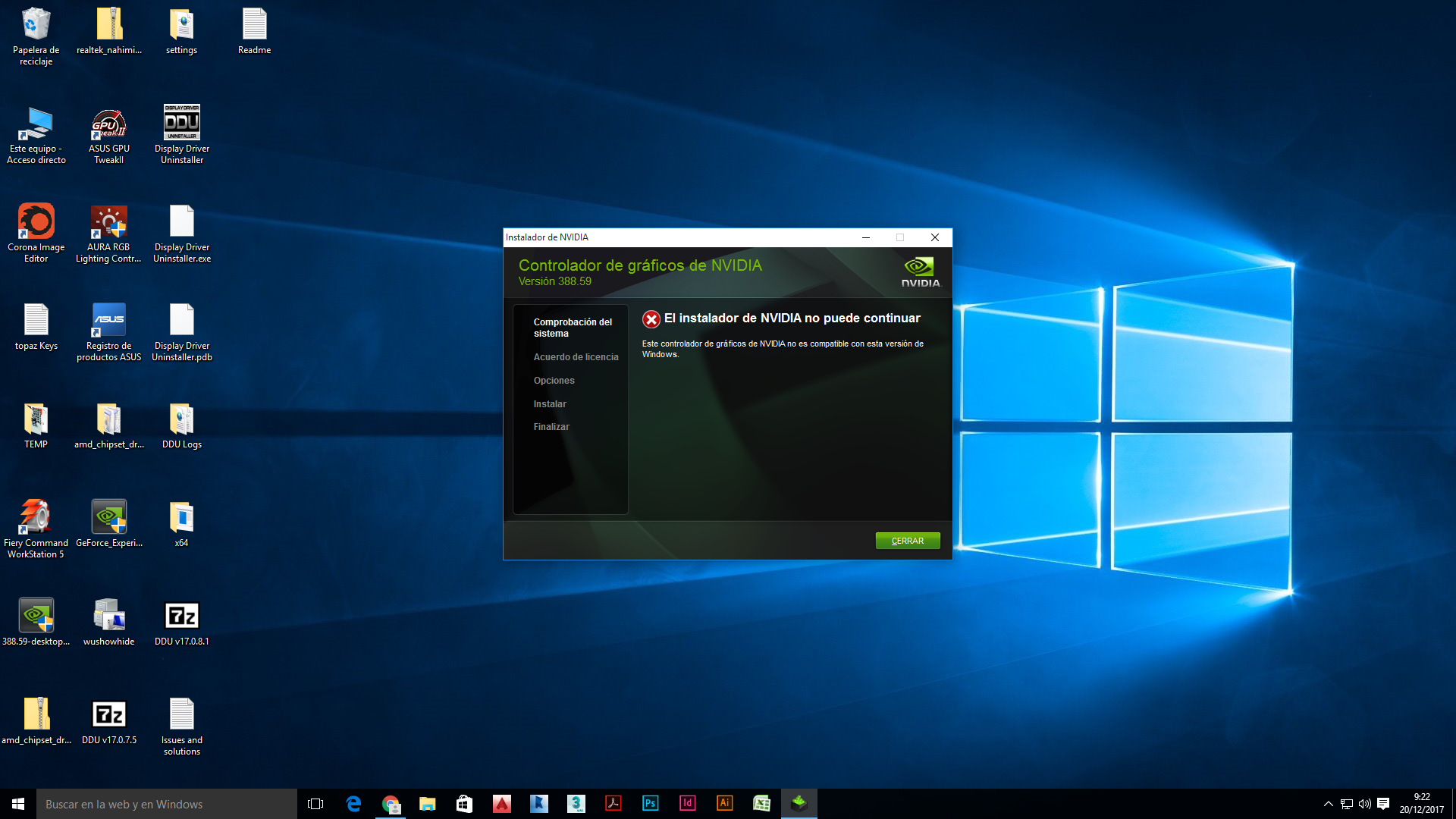Click the Windows Start button
The image size is (1456, 819).
(18, 804)
